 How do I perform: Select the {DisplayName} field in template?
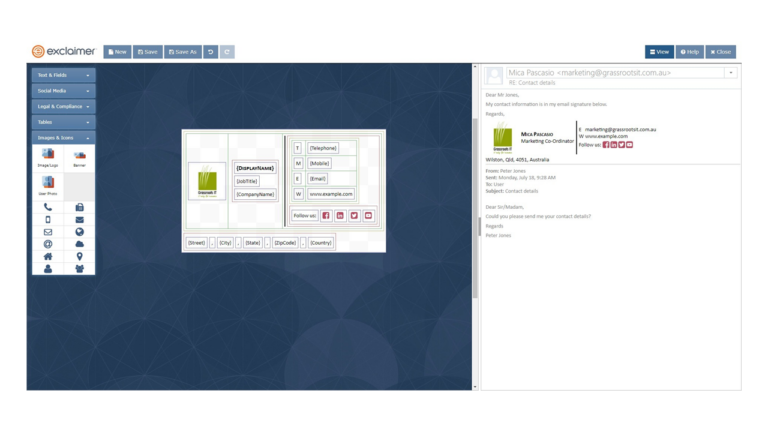coord(255,168)
